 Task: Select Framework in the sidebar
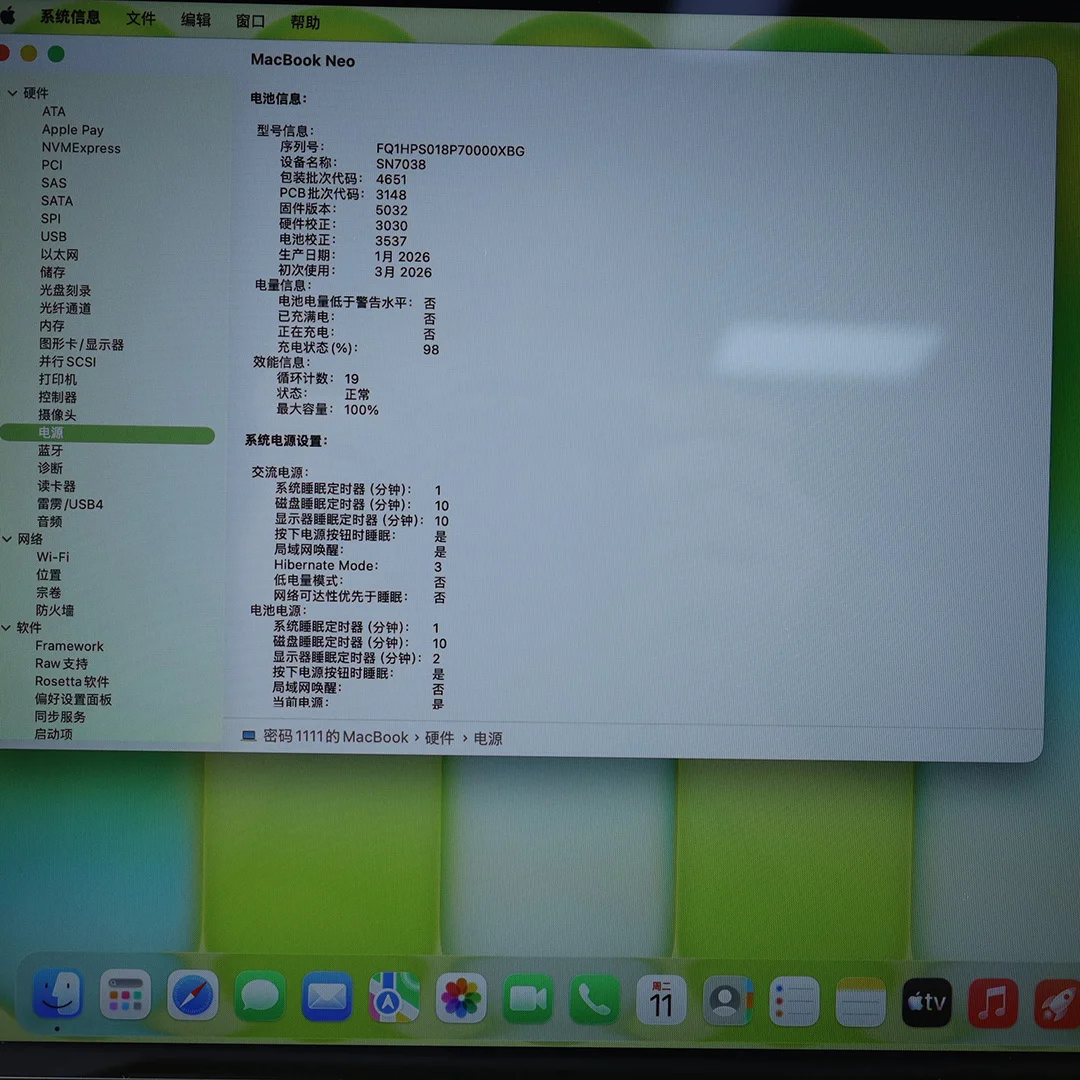[70, 646]
